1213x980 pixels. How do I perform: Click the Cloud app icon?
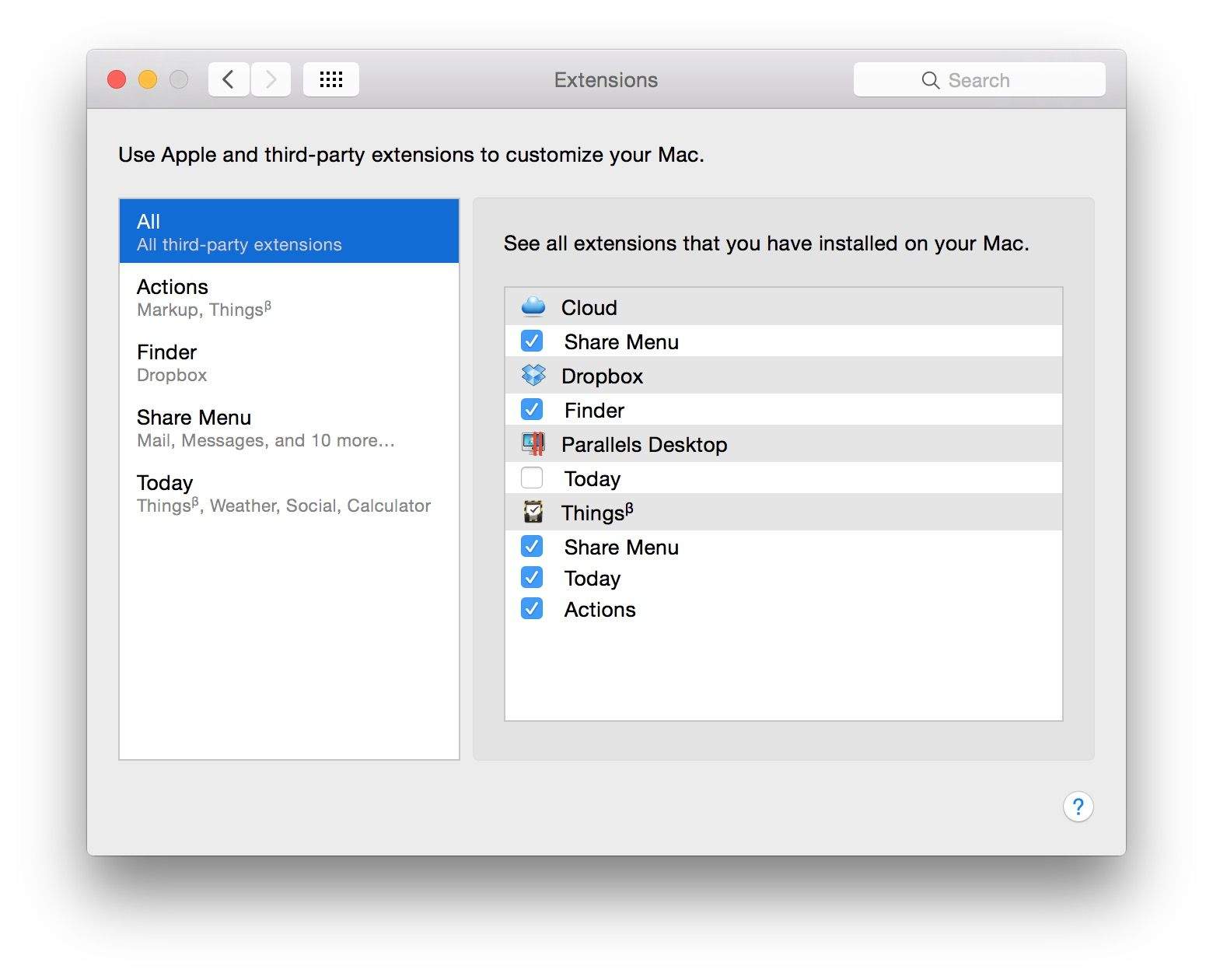point(533,307)
